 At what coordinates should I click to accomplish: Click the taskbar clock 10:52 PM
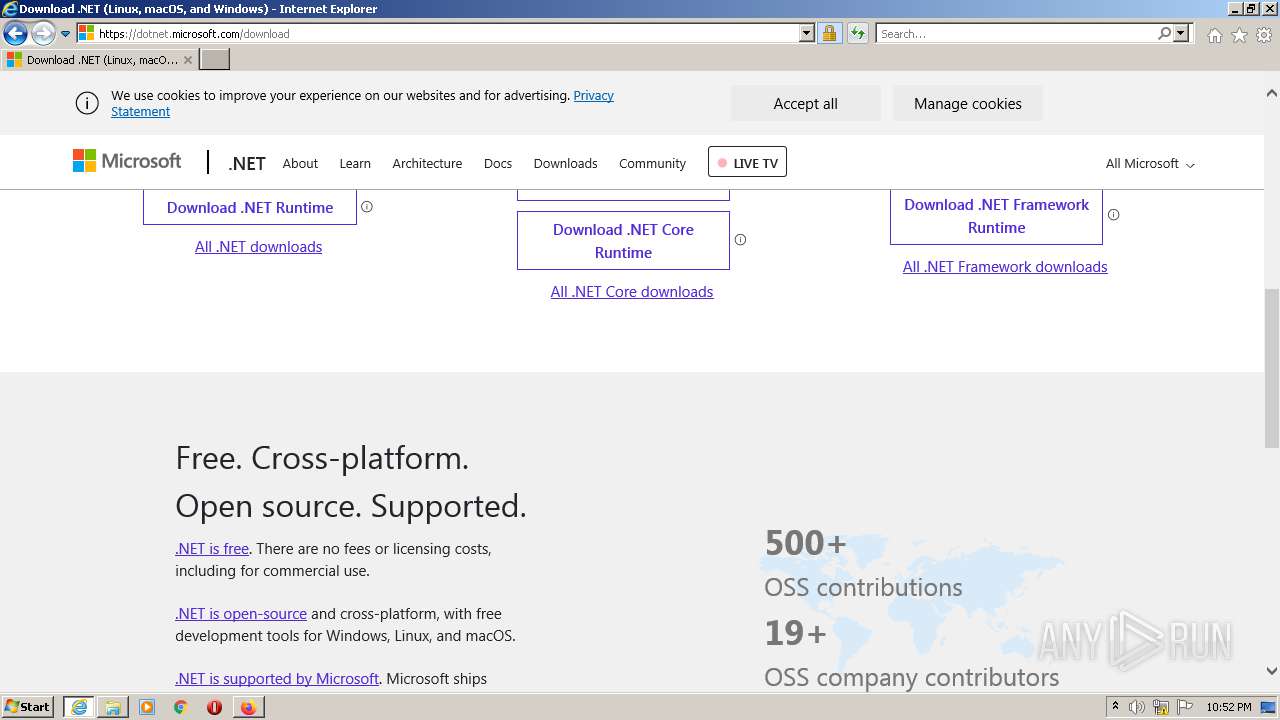[1229, 707]
